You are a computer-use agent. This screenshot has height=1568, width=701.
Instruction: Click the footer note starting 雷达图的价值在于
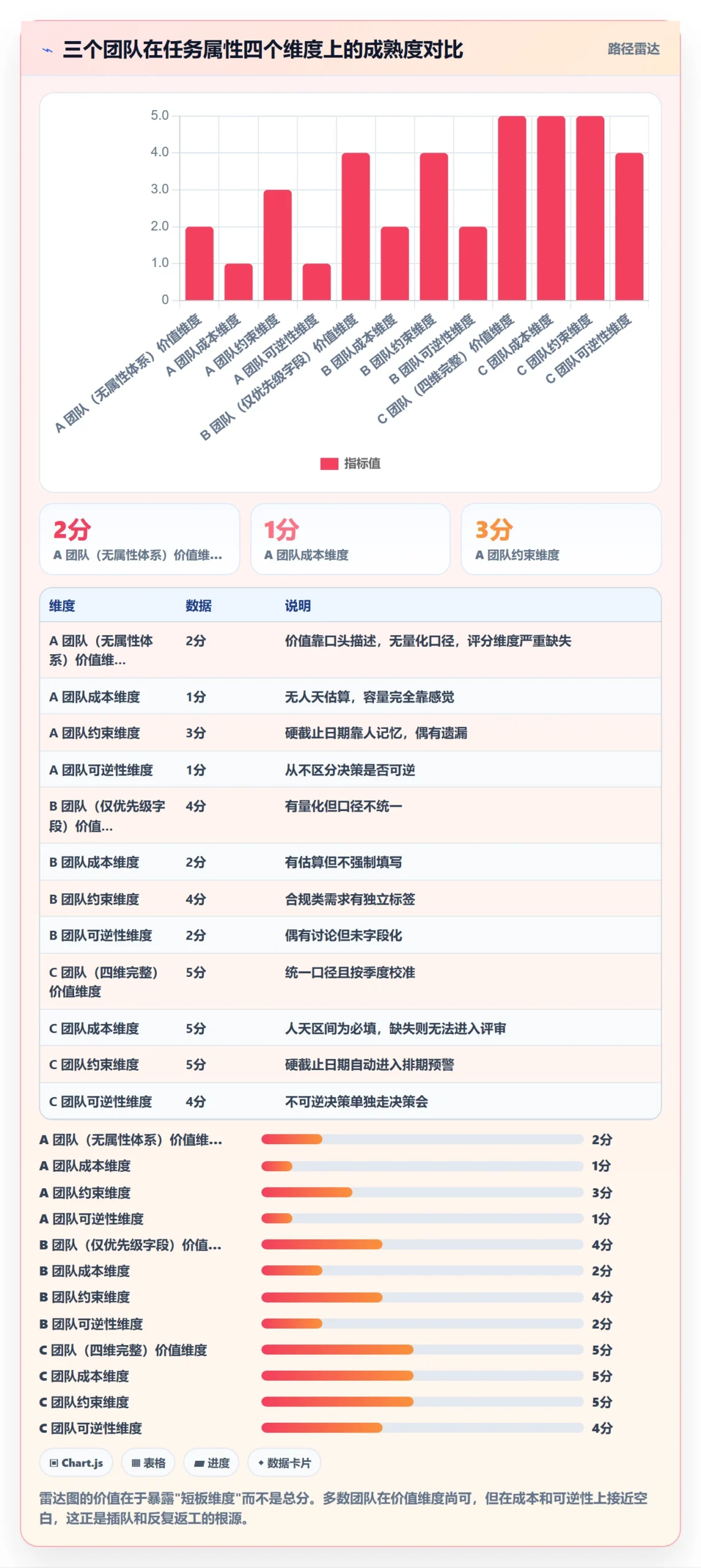343,1508
